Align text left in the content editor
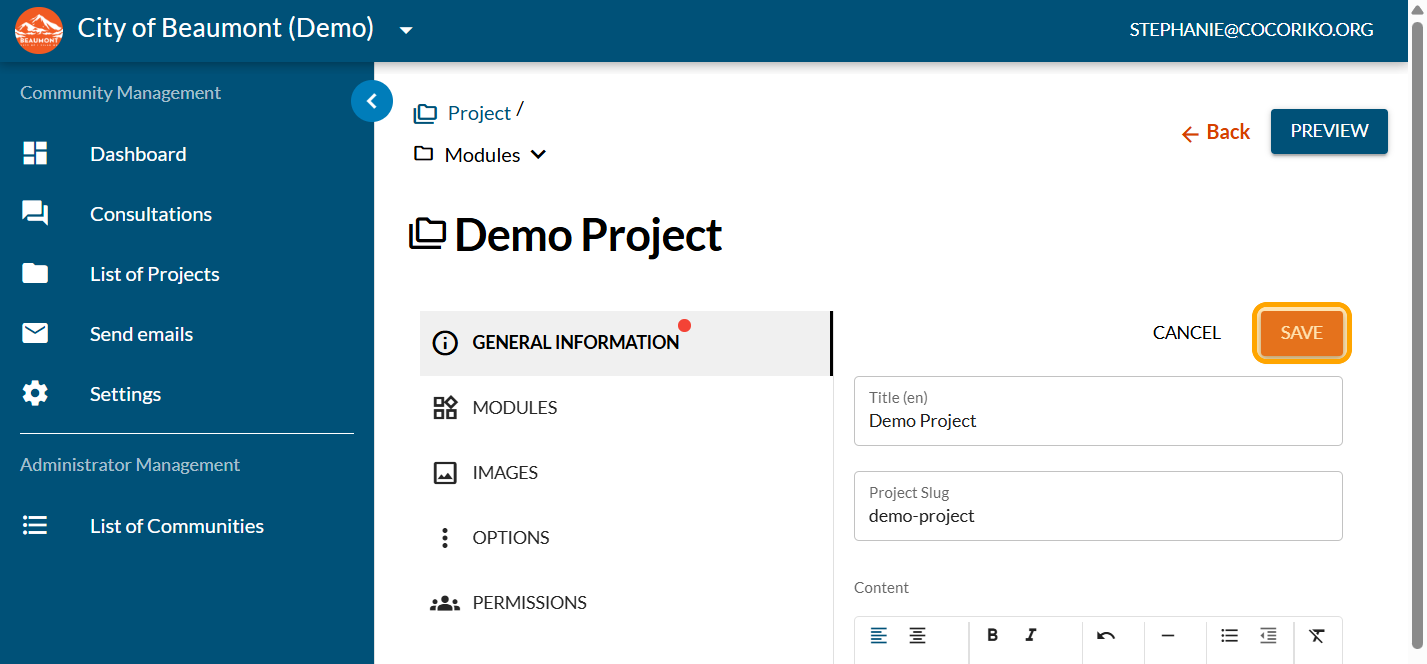 click(x=878, y=636)
